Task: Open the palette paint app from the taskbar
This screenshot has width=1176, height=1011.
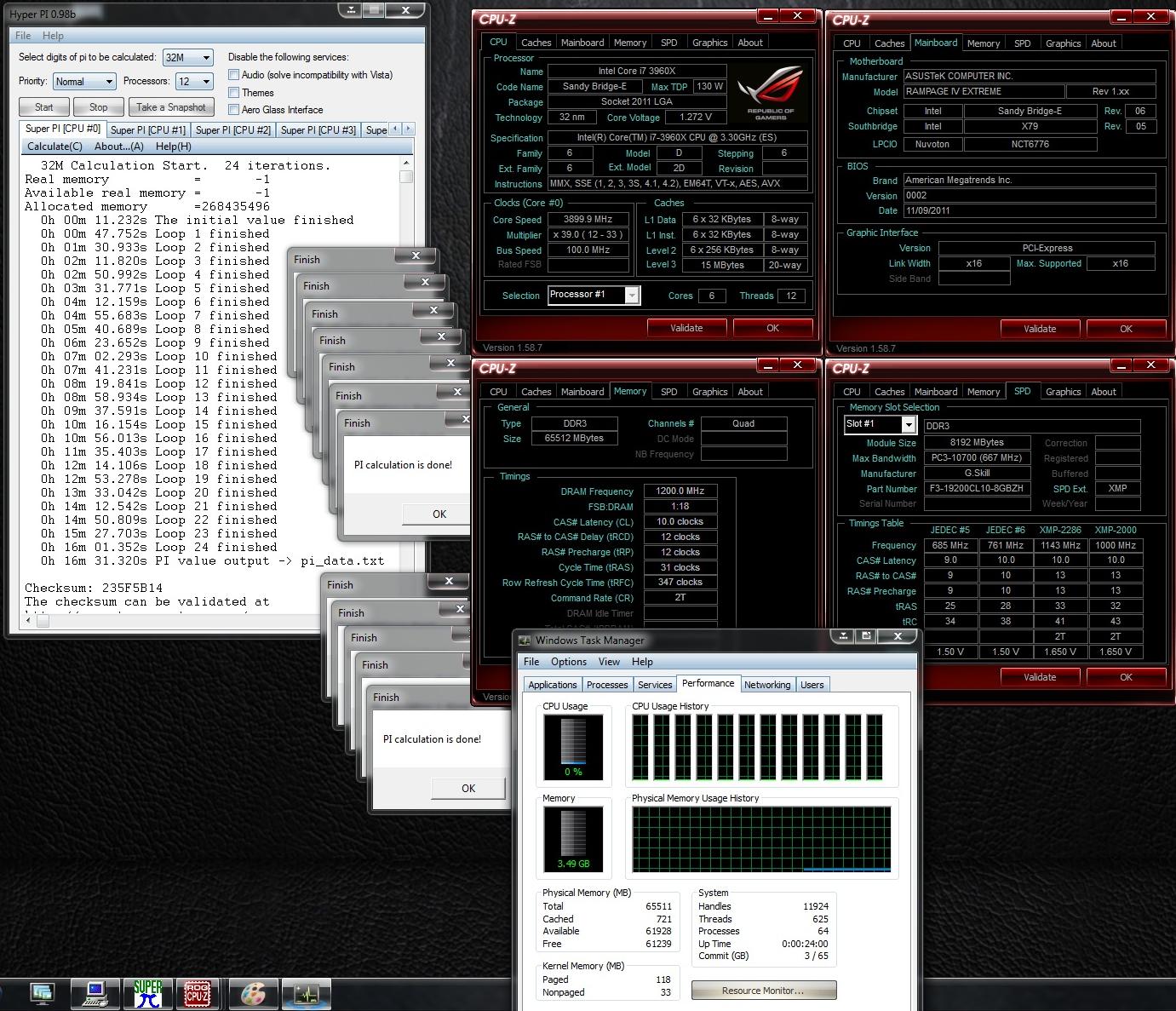Action: tap(253, 994)
